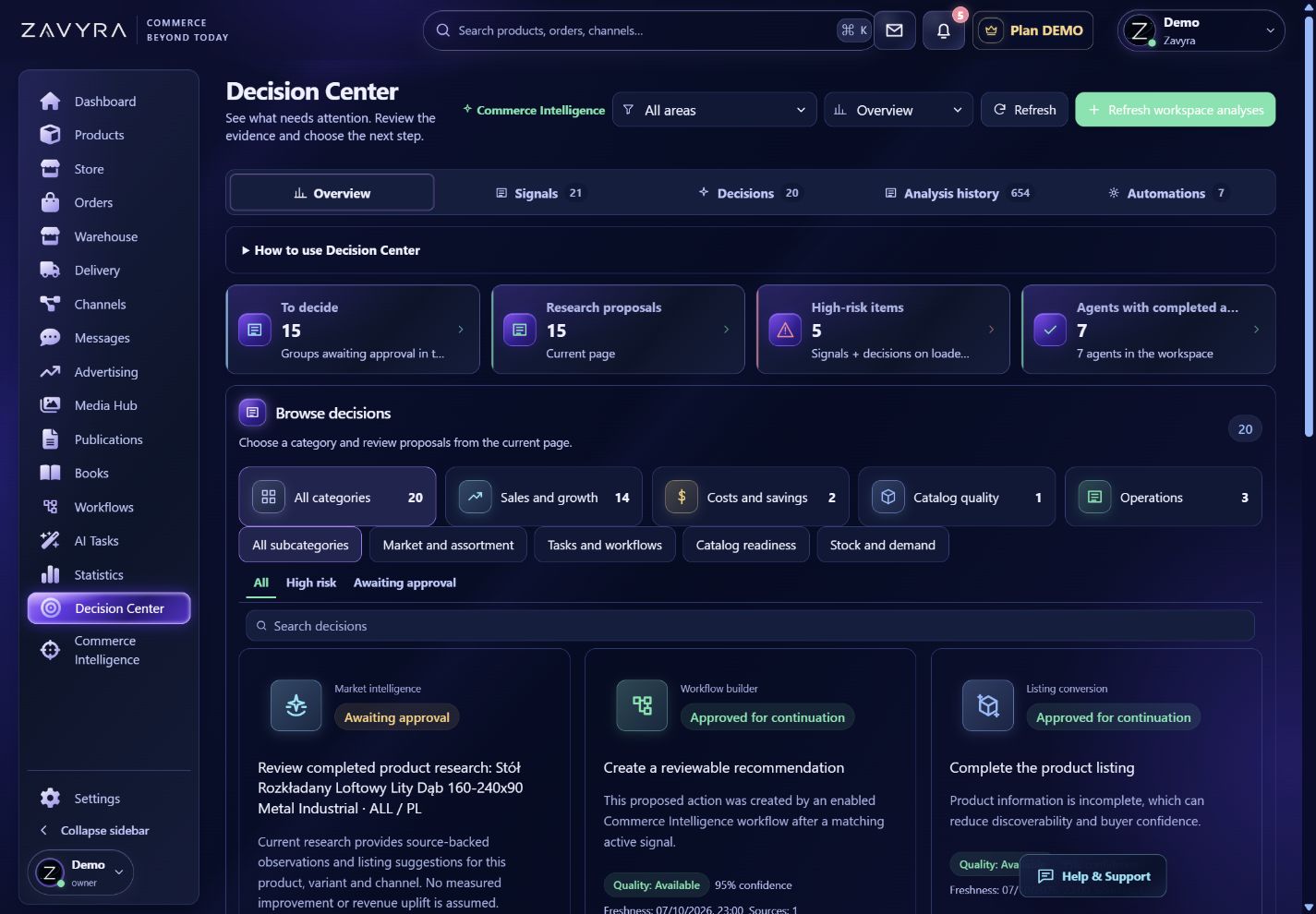
Task: Click the Search products, orders, channels box
Action: [x=648, y=30]
